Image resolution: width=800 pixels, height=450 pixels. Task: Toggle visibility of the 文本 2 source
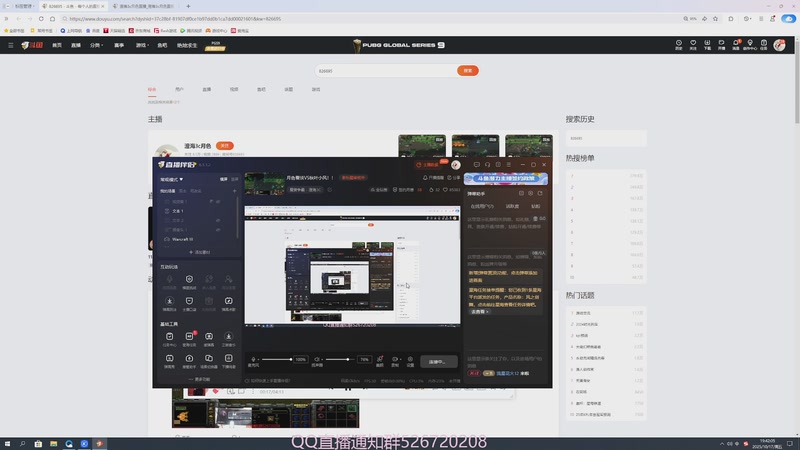coord(218,220)
